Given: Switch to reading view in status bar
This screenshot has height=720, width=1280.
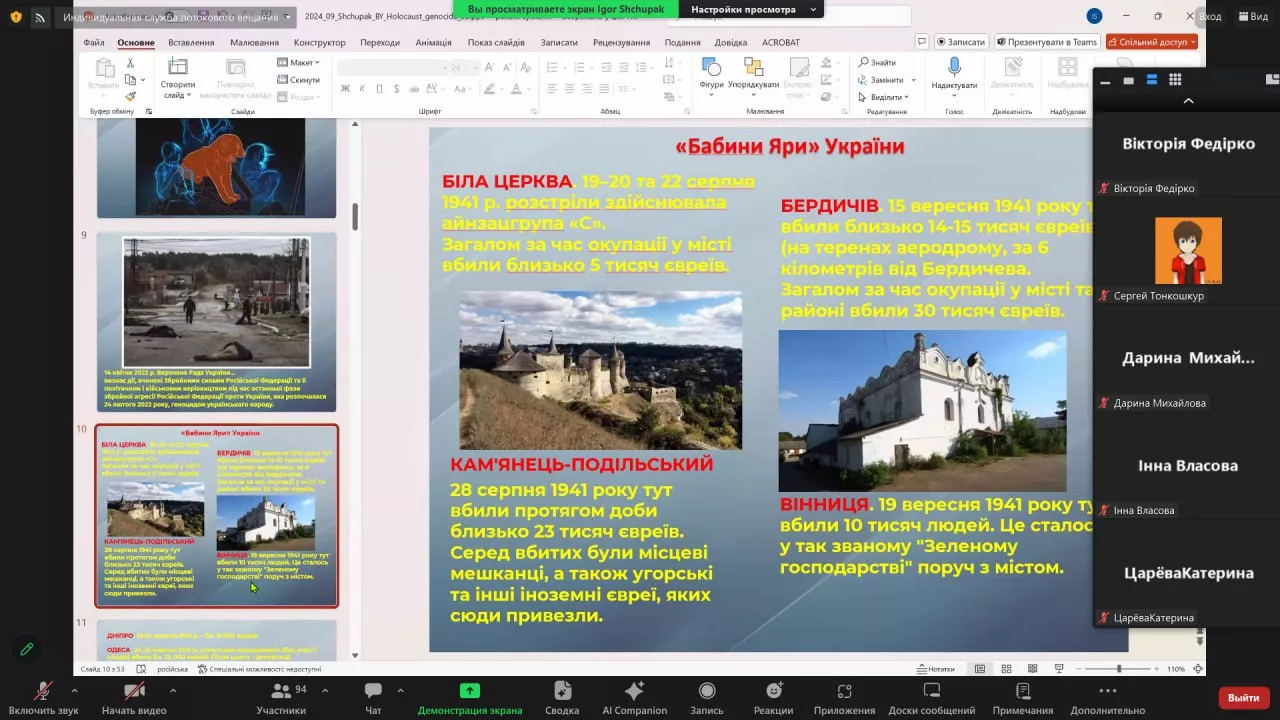Looking at the screenshot, I should (1032, 669).
